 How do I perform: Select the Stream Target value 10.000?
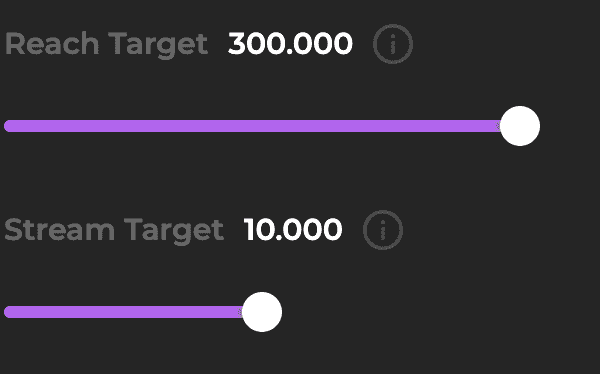[x=293, y=230]
